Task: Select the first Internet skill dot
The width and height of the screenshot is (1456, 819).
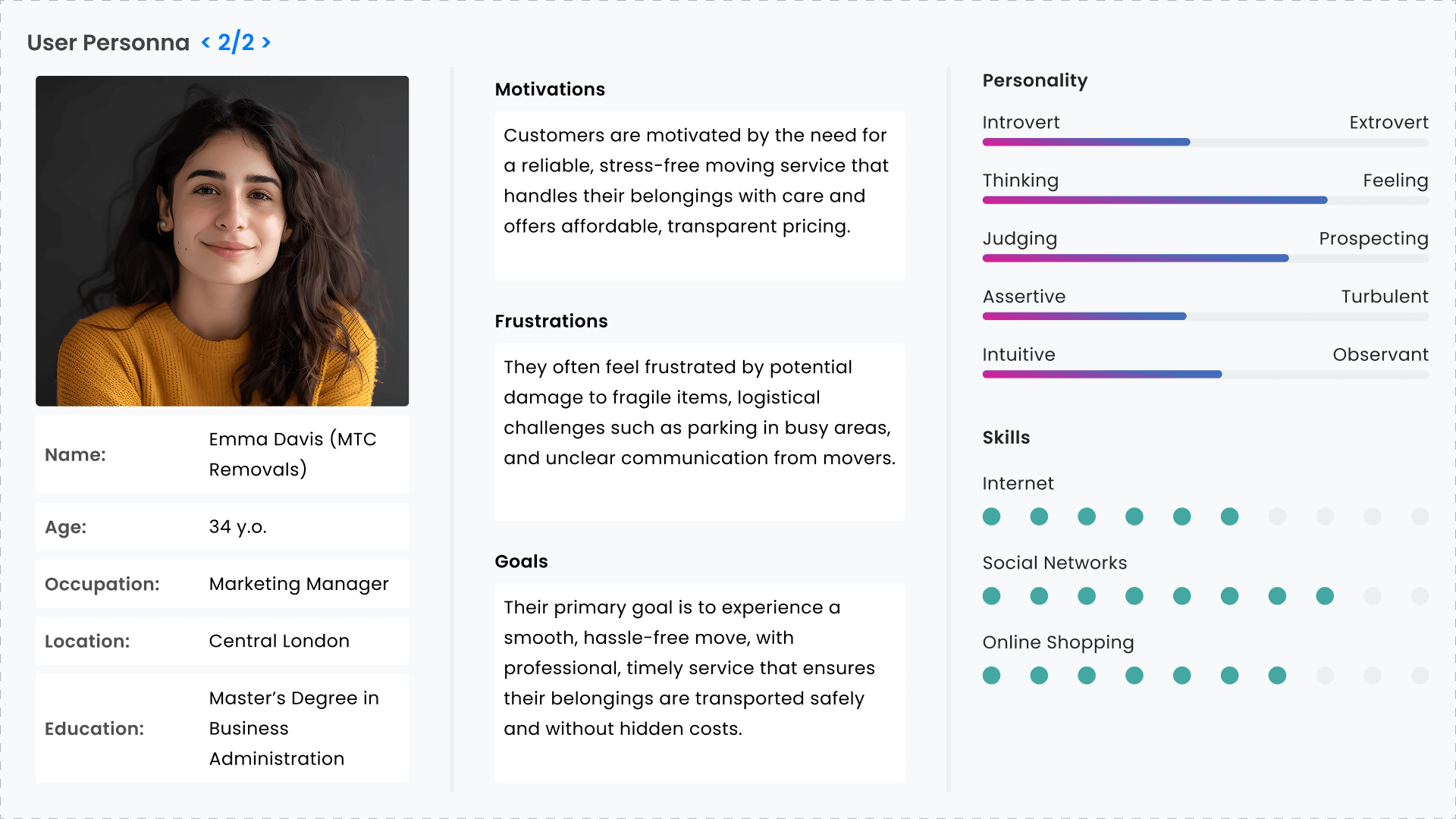Action: (991, 517)
